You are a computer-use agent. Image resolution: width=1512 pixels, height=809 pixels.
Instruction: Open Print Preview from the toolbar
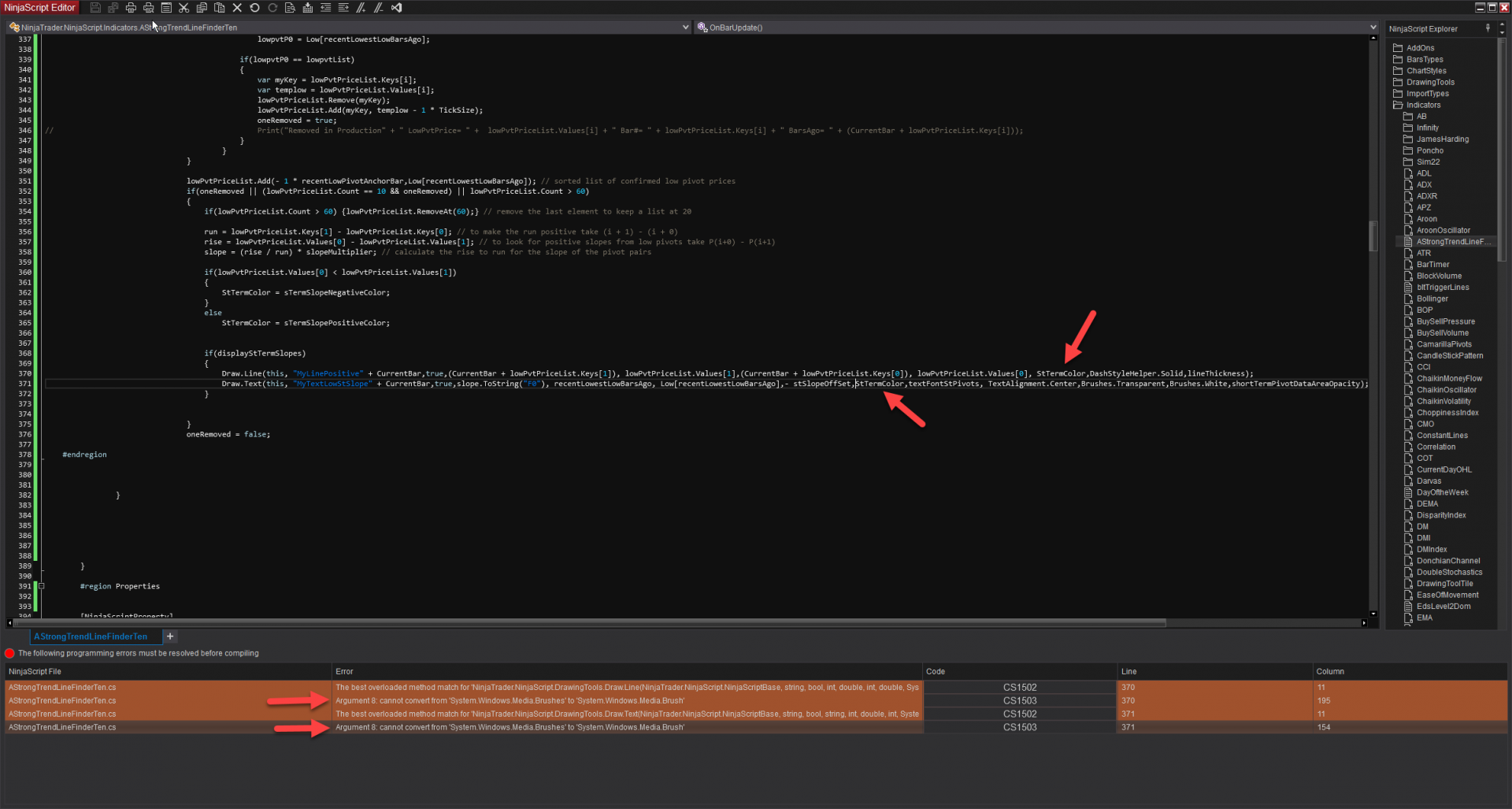(148, 8)
